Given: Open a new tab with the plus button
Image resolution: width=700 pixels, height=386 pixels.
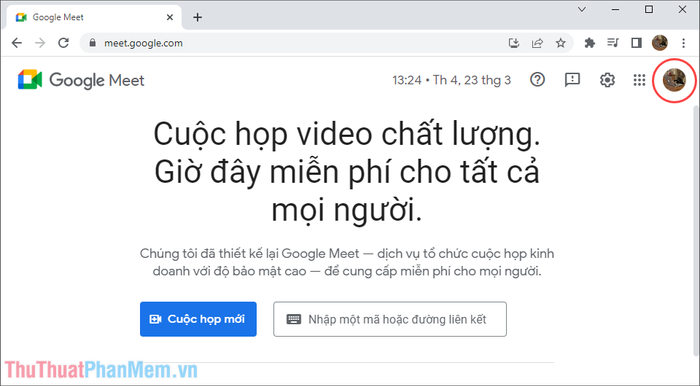Looking at the screenshot, I should point(197,17).
